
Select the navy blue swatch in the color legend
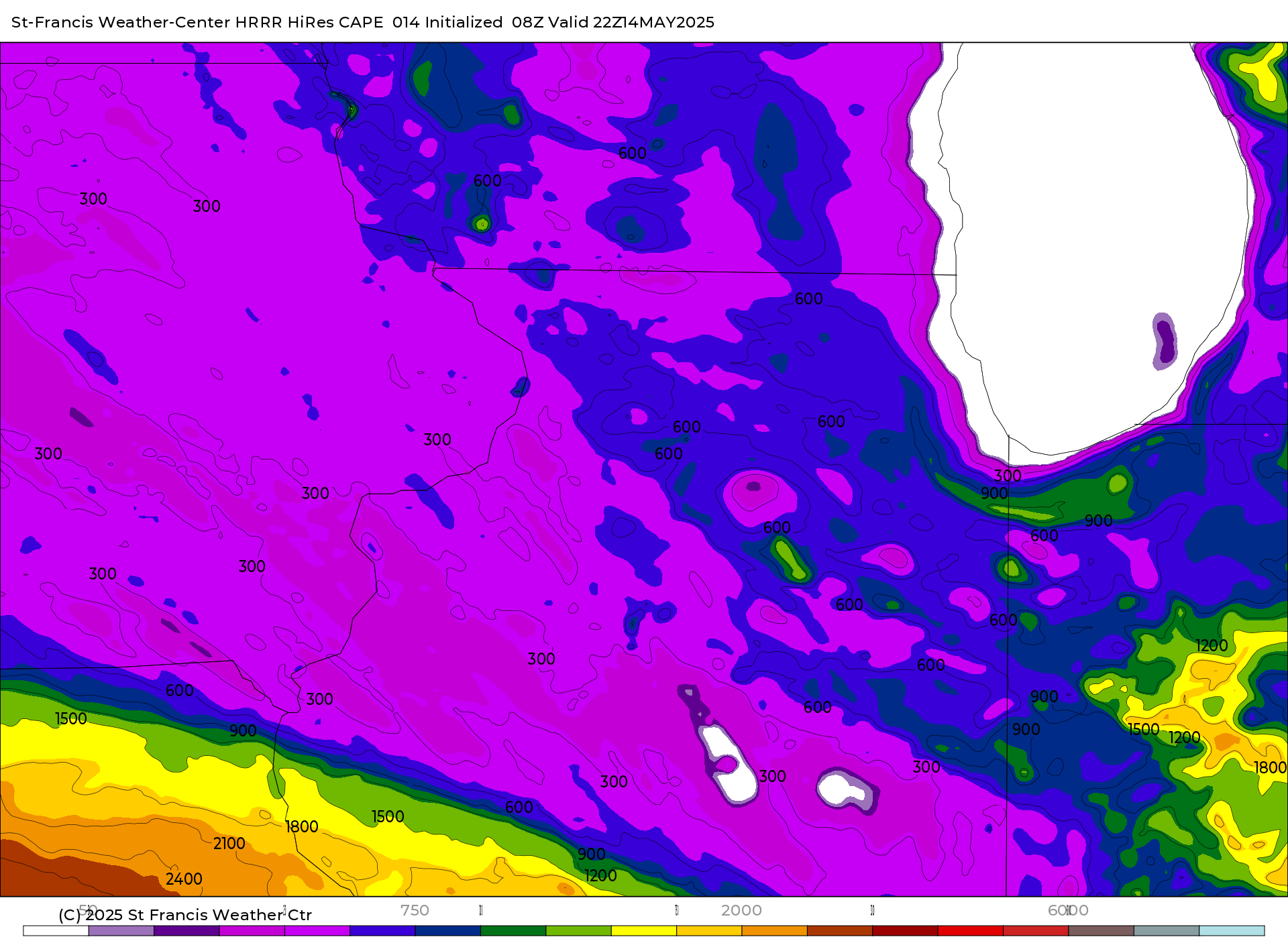pyautogui.click(x=448, y=931)
